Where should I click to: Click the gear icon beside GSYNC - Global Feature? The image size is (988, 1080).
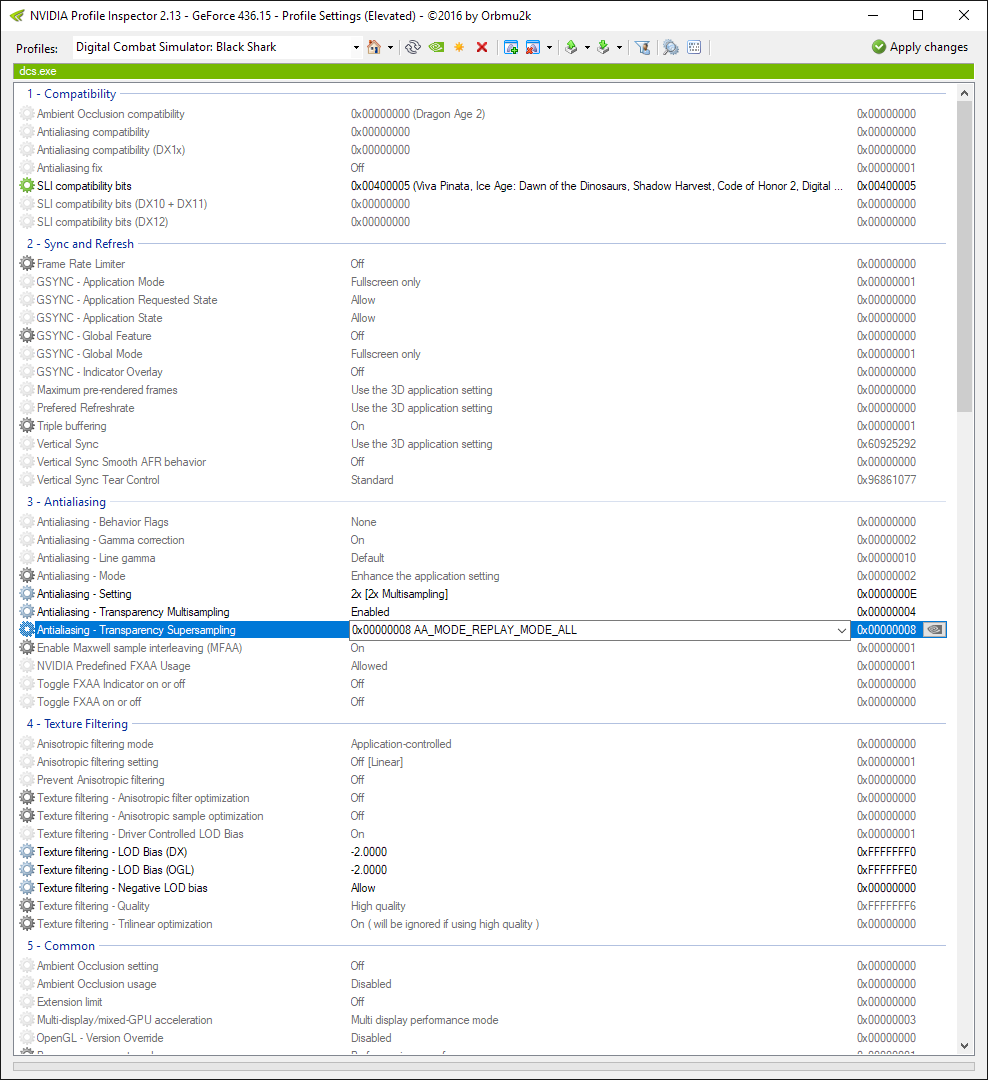click(27, 335)
